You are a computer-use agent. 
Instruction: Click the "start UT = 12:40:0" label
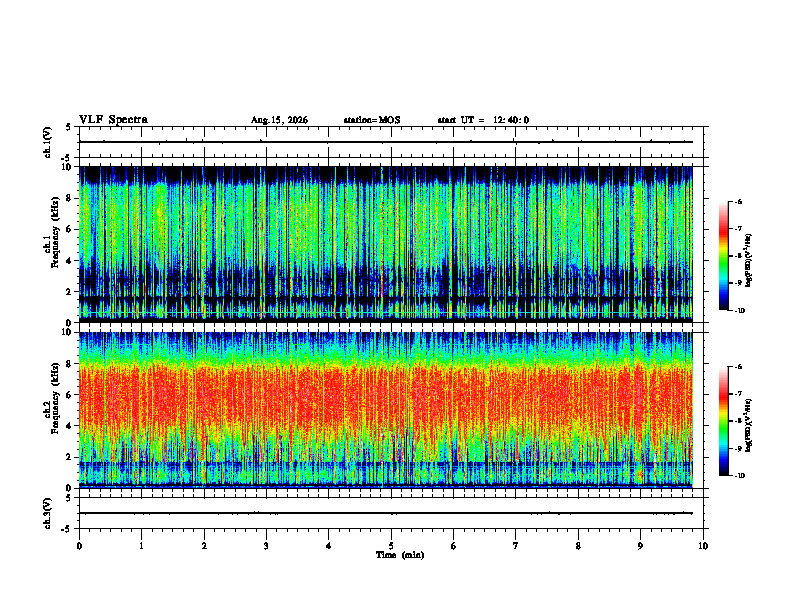click(x=483, y=120)
